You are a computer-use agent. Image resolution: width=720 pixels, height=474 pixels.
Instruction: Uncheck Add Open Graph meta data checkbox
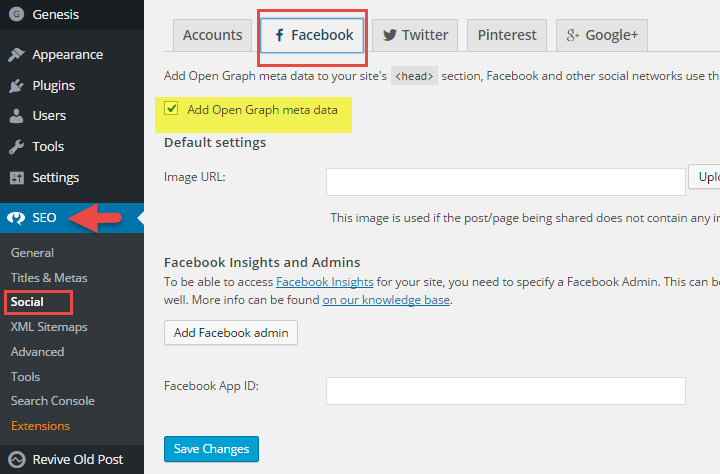click(171, 109)
